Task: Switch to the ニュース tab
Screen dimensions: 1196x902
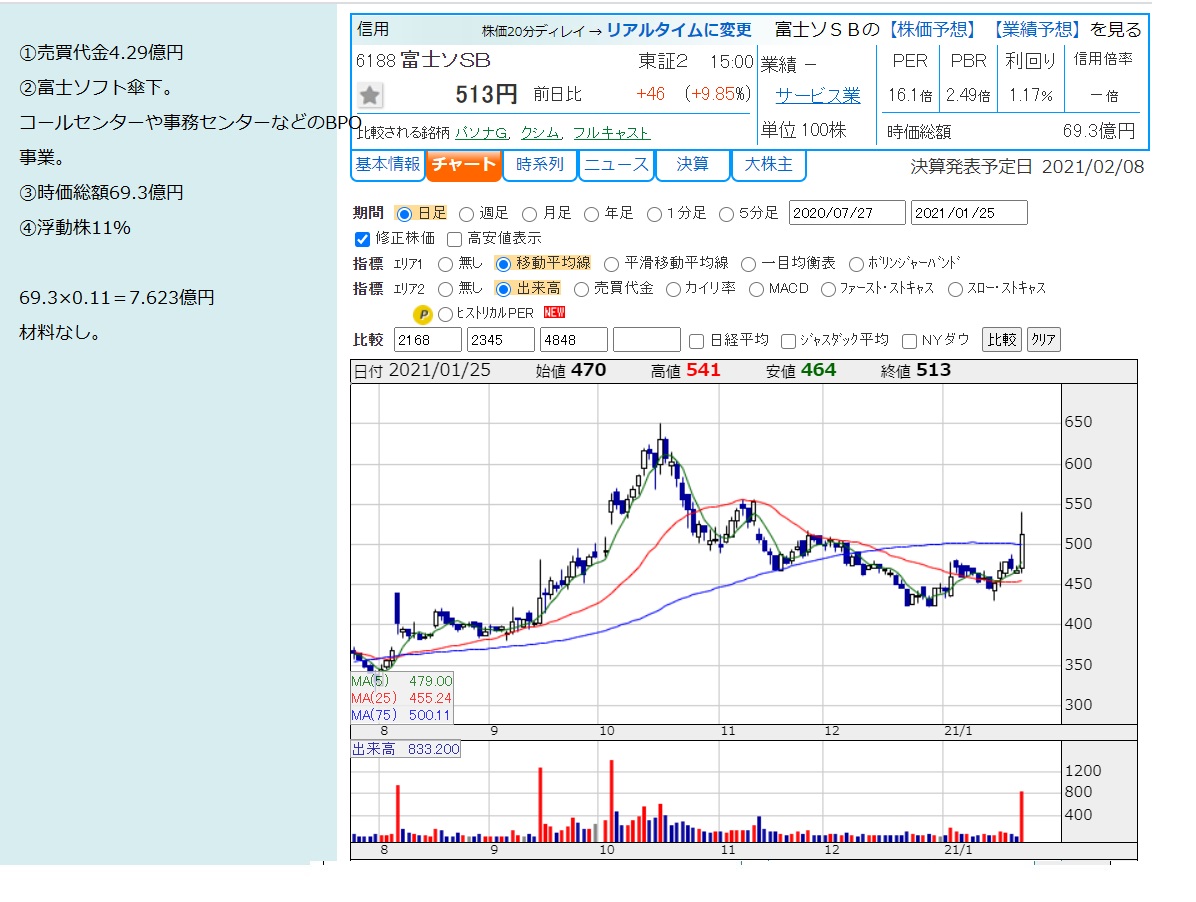Action: coord(616,165)
